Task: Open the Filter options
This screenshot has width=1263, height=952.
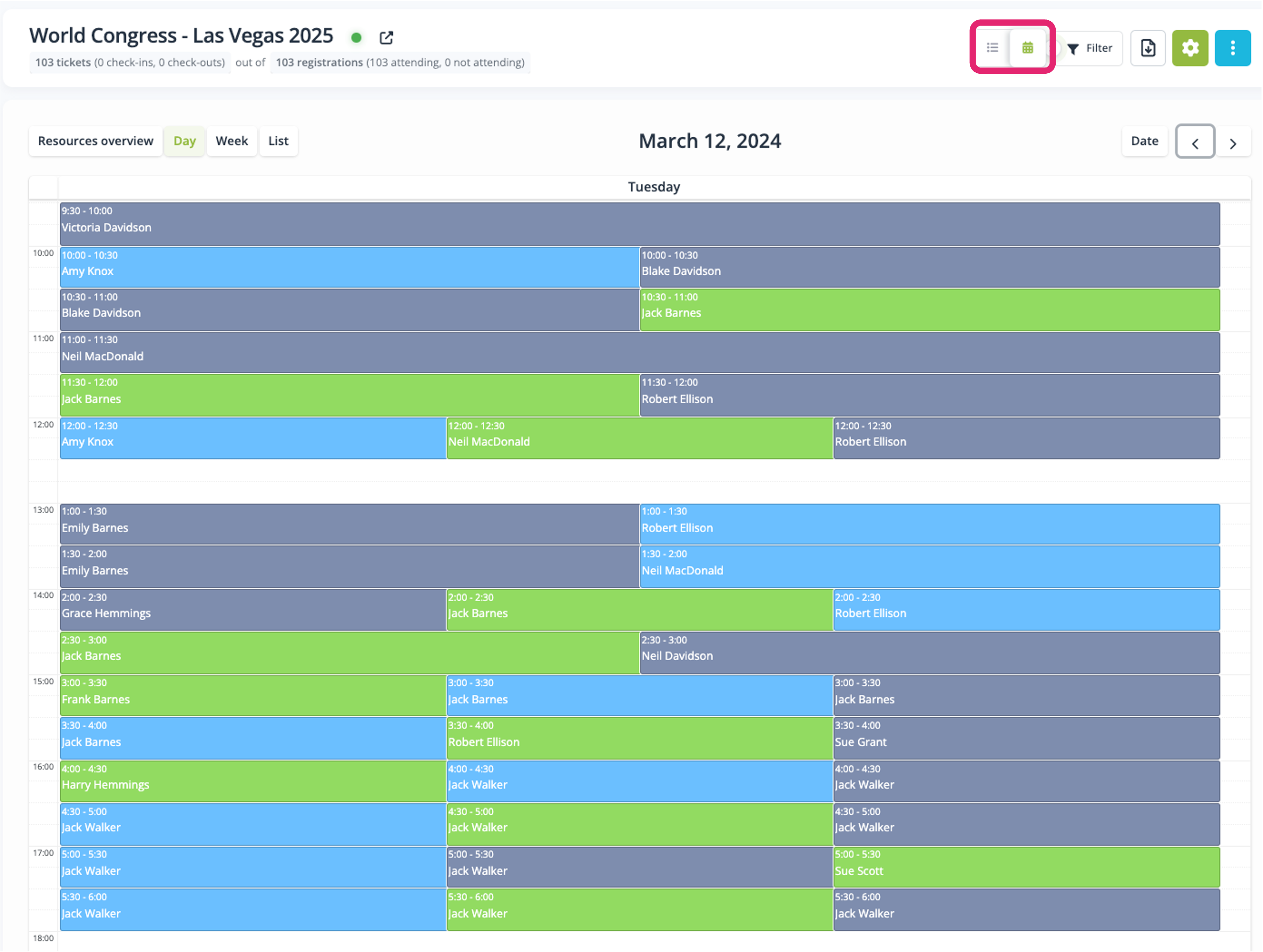Action: [1089, 49]
